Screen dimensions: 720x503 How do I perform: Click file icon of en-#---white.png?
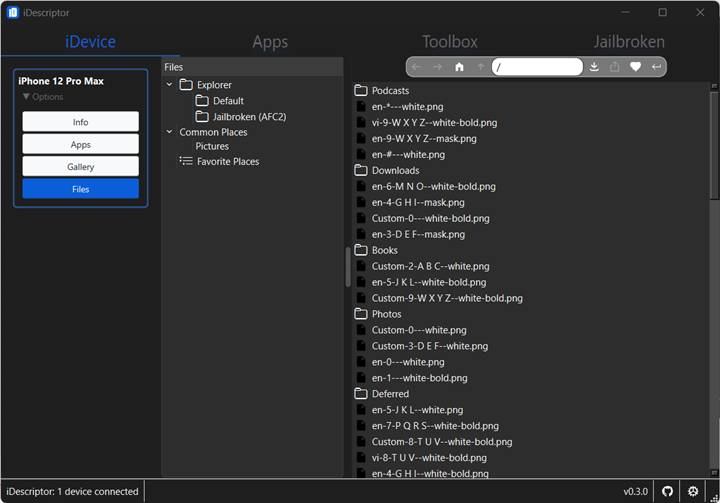pyautogui.click(x=361, y=154)
